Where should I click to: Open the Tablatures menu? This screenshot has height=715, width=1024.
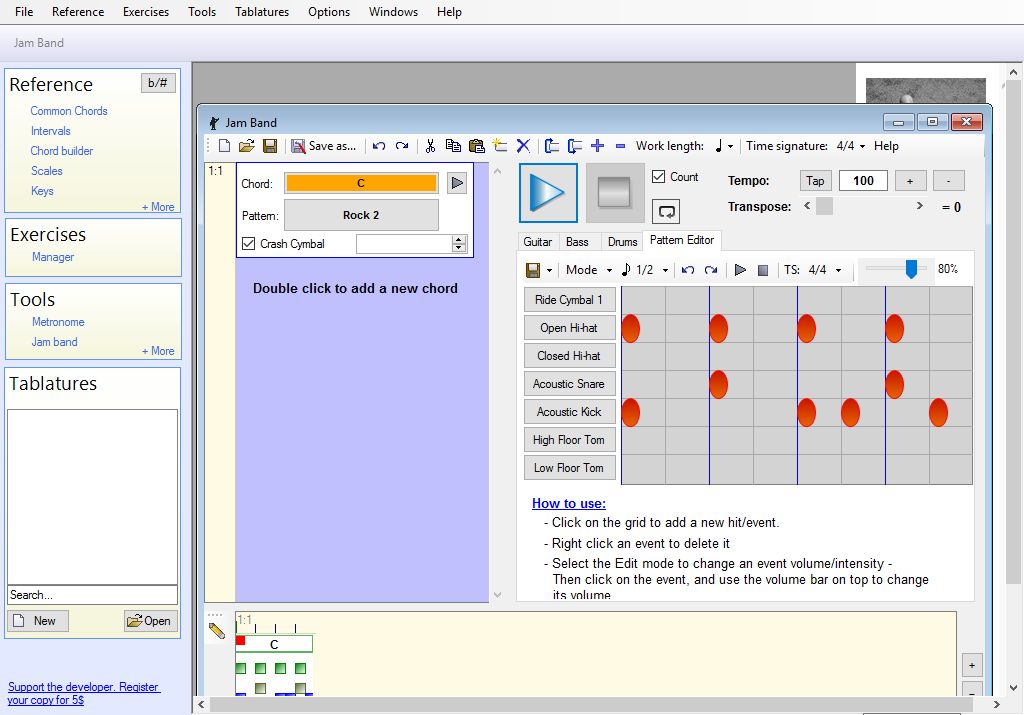(x=262, y=12)
